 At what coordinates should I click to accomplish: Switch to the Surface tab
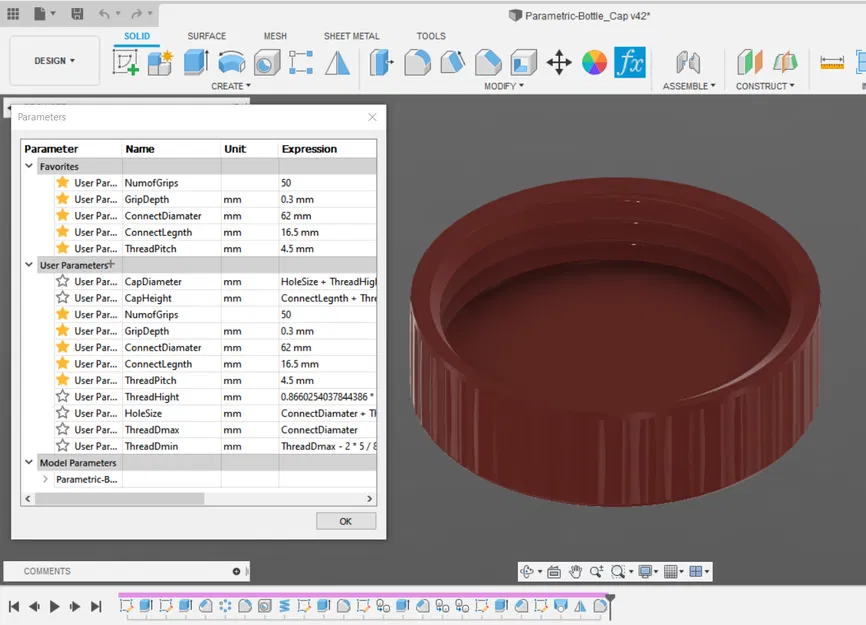tap(207, 36)
